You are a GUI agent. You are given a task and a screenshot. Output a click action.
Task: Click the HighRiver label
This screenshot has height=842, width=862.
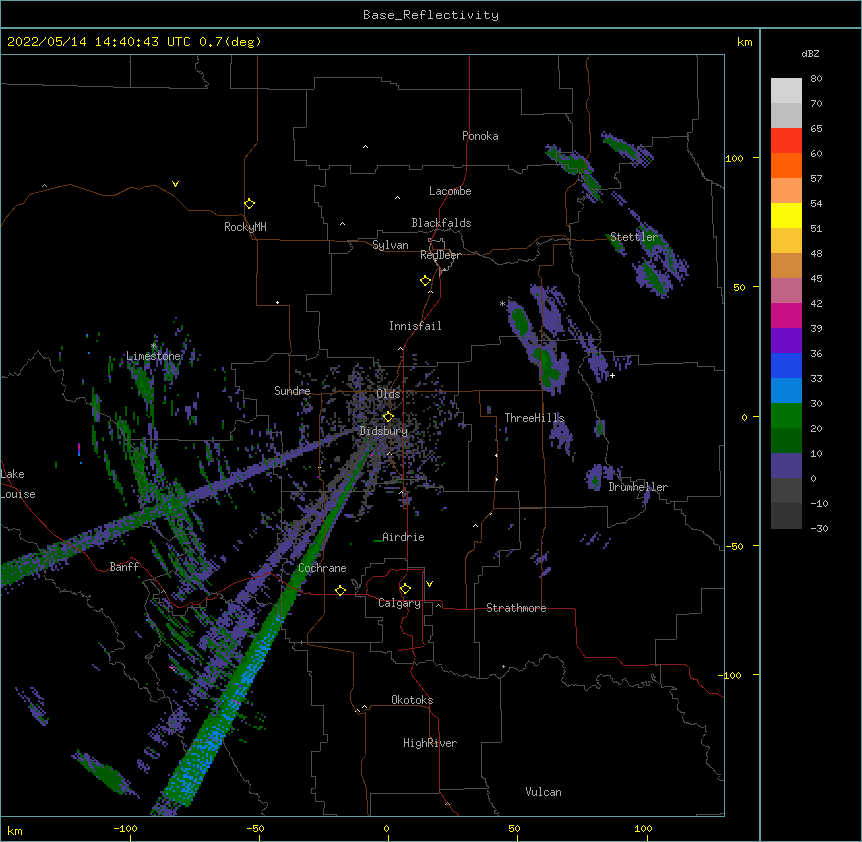coord(430,743)
